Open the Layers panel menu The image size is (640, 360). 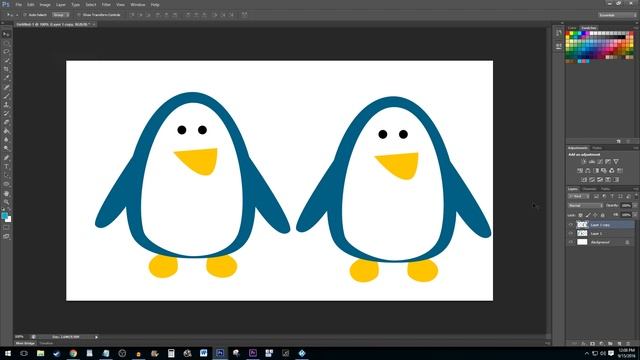click(636, 189)
